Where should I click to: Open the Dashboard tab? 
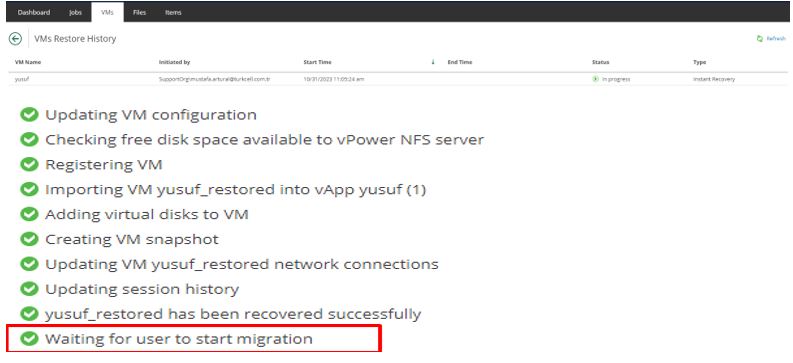pos(34,13)
